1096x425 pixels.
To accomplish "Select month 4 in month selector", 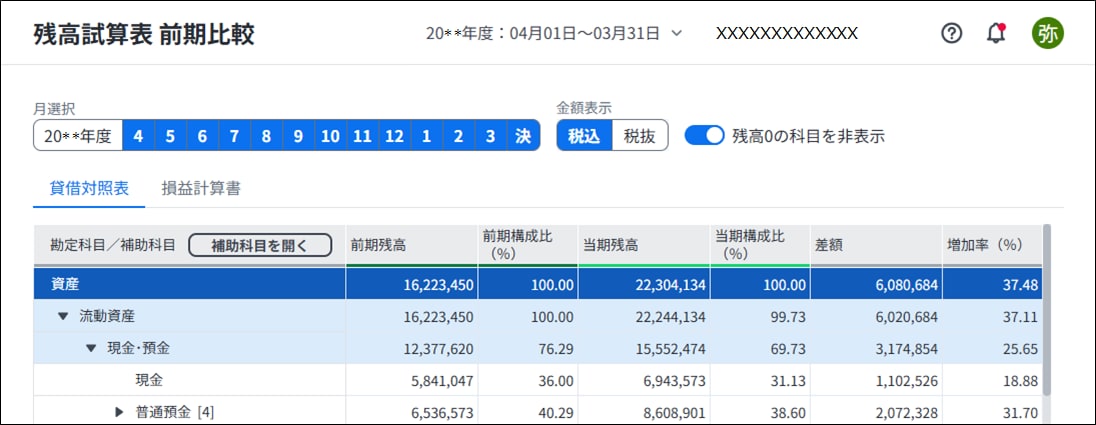I will point(138,136).
